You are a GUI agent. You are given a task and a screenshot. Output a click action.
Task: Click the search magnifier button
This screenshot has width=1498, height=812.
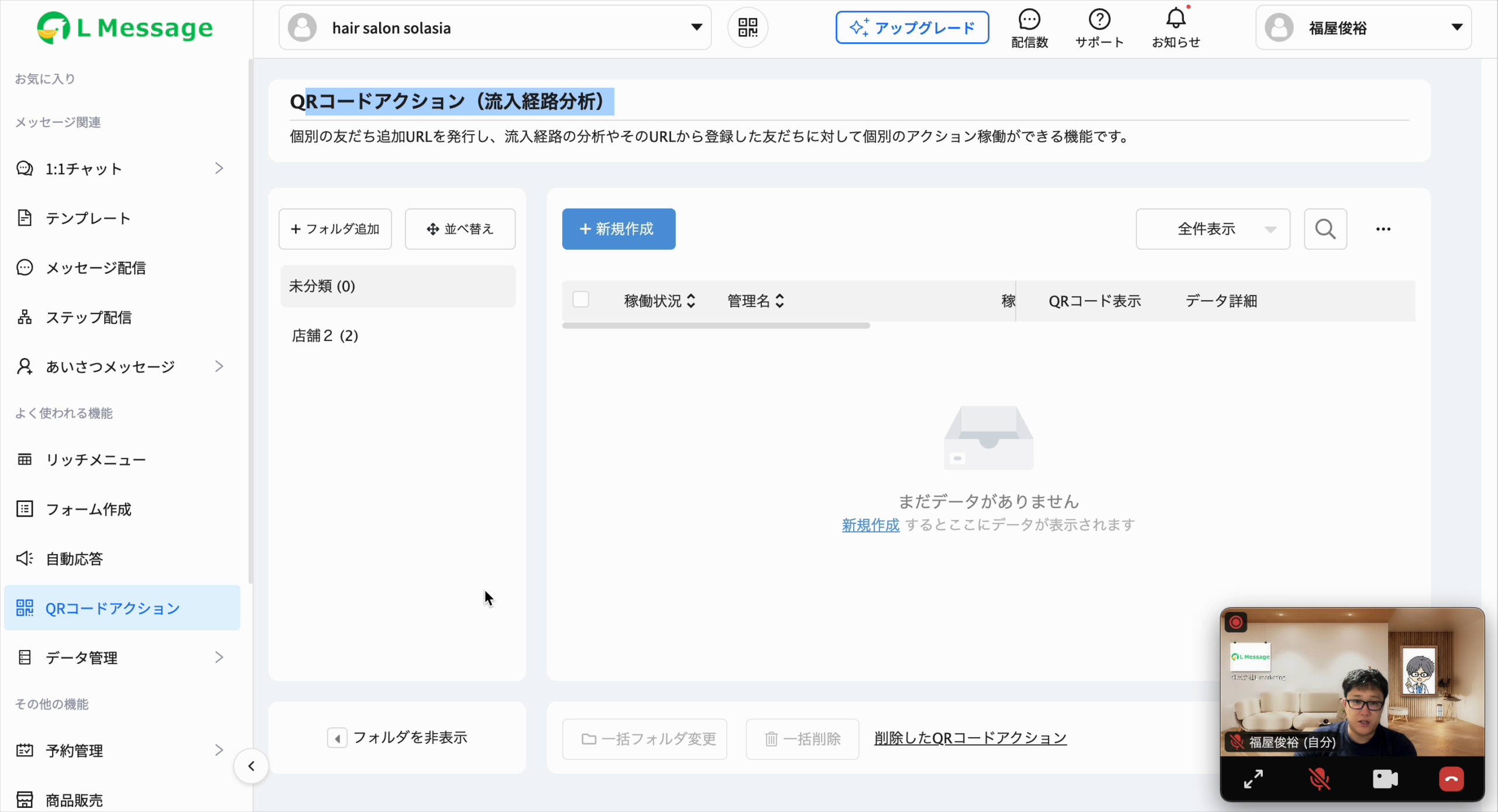click(x=1325, y=229)
